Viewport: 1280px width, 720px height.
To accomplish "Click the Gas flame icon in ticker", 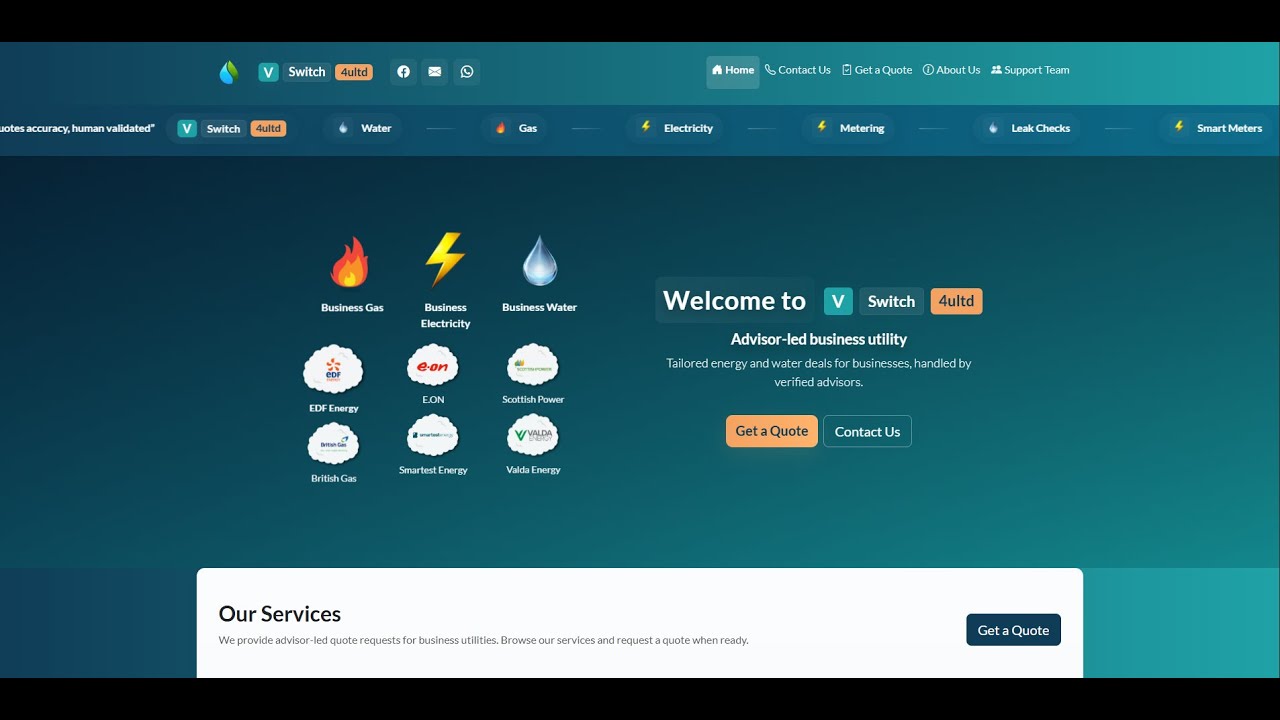I will coord(501,128).
